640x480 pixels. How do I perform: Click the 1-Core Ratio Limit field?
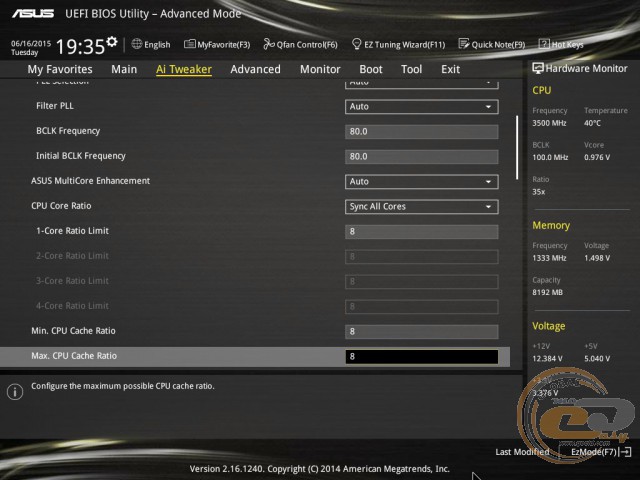click(422, 232)
